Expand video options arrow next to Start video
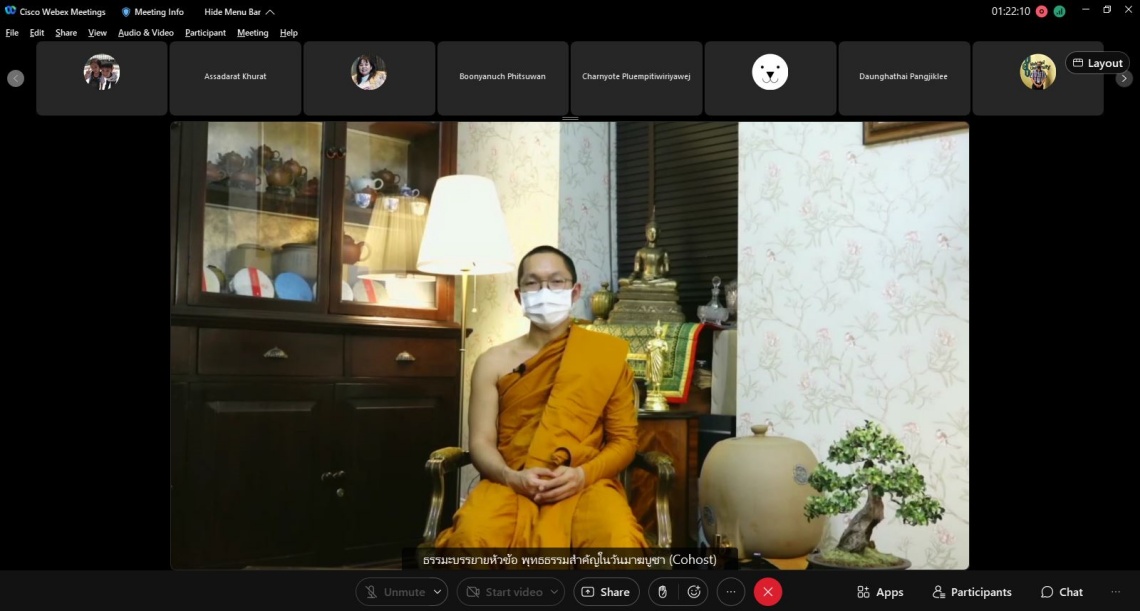This screenshot has height=611, width=1140. pyautogui.click(x=554, y=592)
